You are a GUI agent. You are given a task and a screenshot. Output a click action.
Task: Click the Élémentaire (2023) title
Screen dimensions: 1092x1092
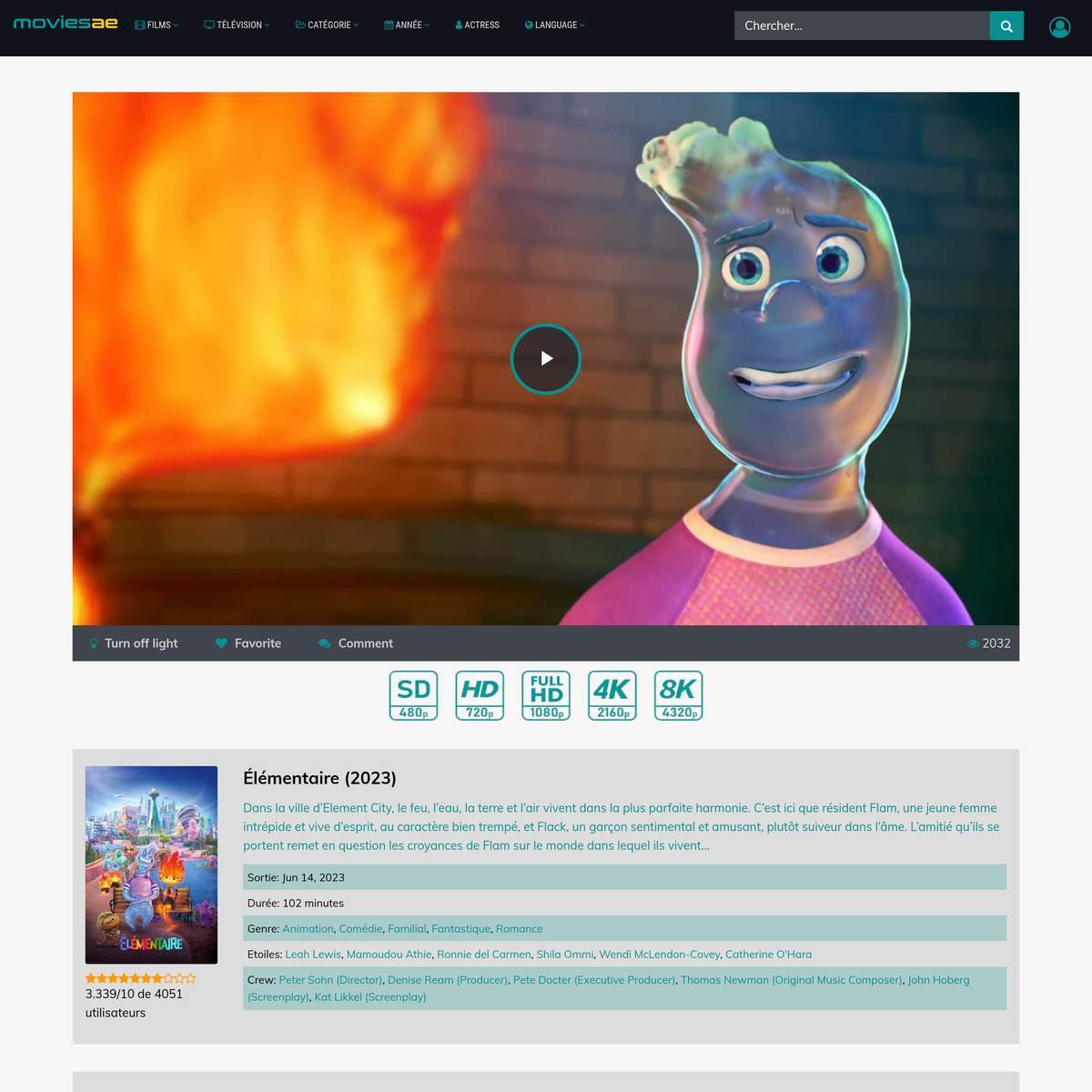point(319,778)
